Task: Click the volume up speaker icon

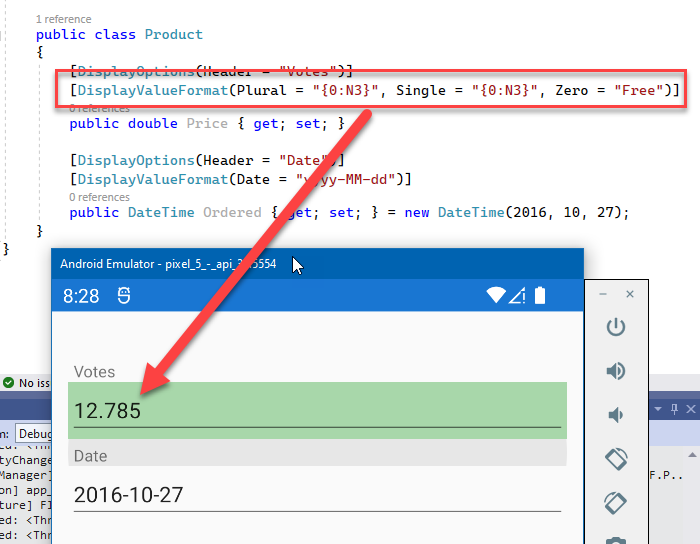Action: (x=616, y=372)
